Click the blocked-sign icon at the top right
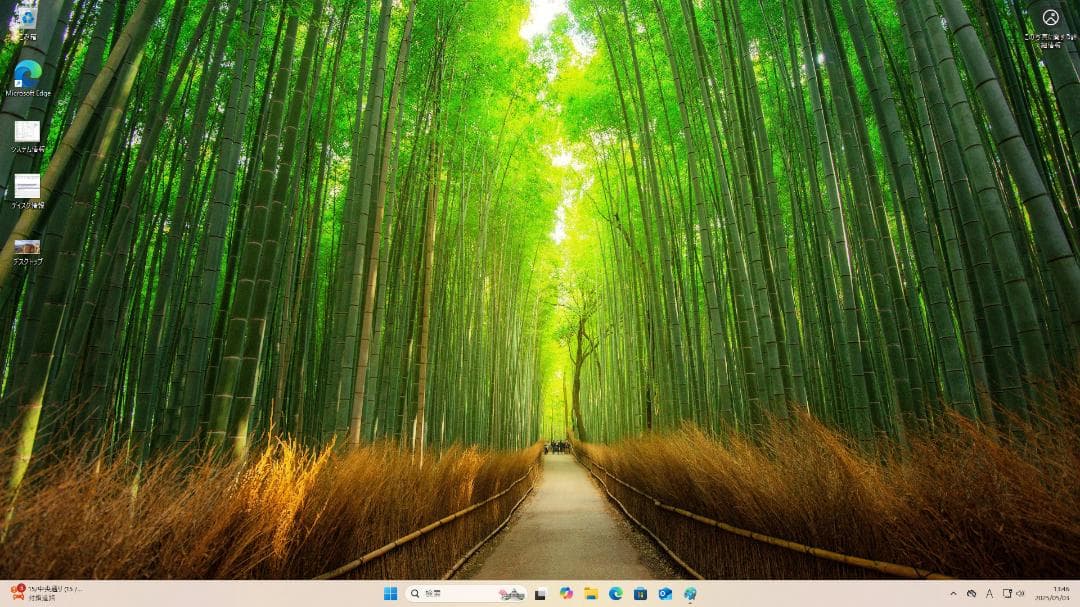Screen dimensions: 1080x607 coord(1049,16)
